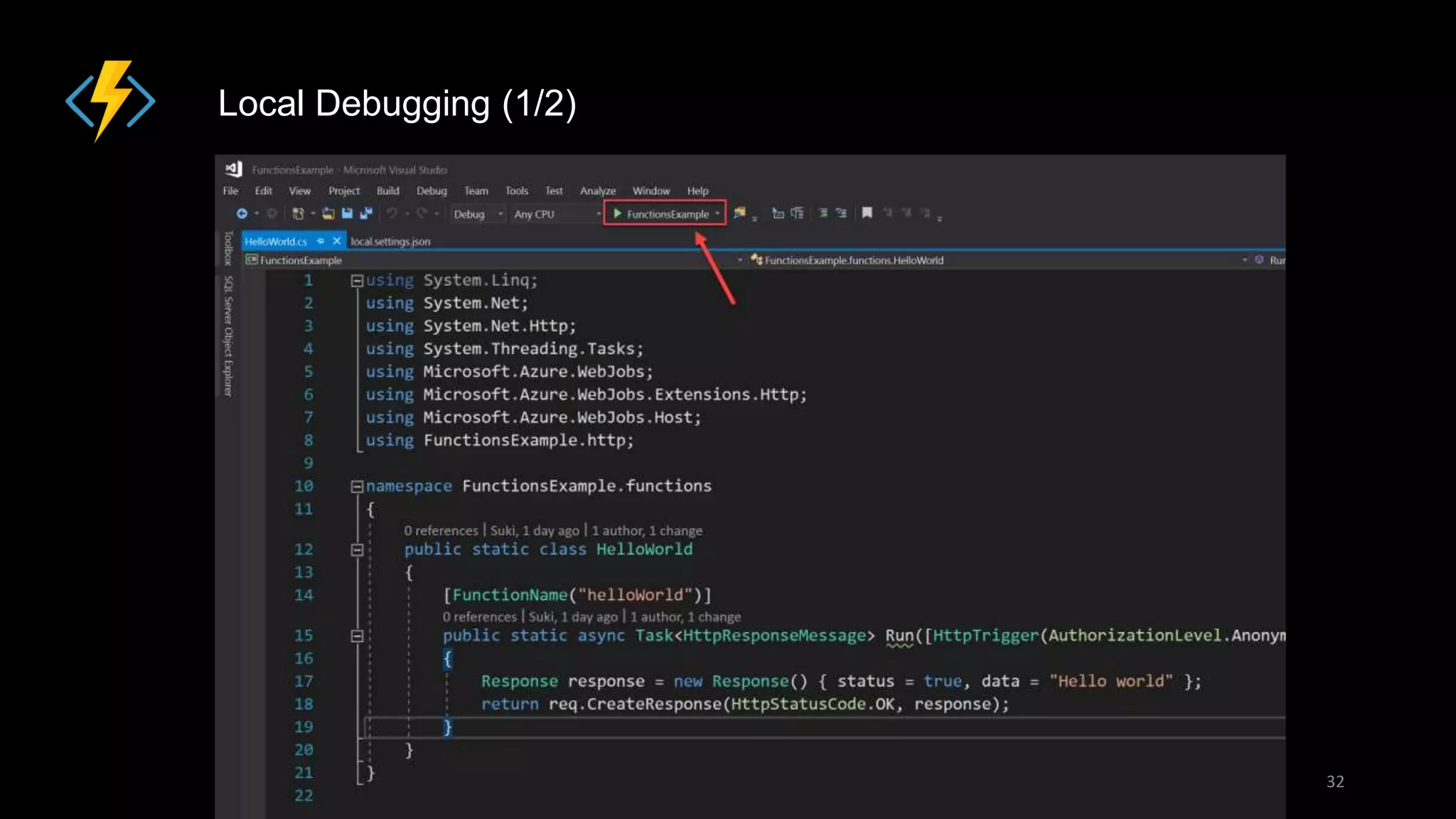Click the Find in Files toolbar icon

coord(739,213)
